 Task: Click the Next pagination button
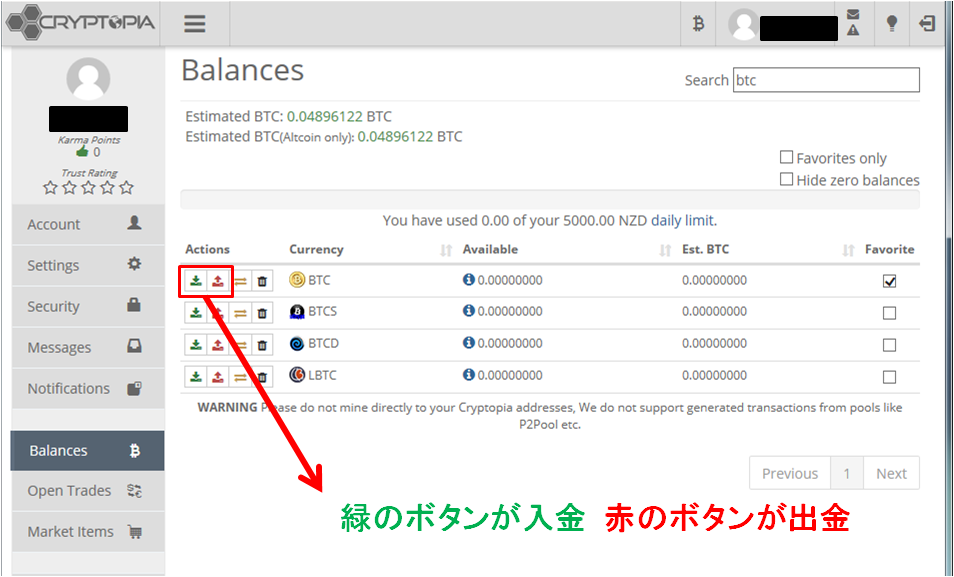[890, 473]
